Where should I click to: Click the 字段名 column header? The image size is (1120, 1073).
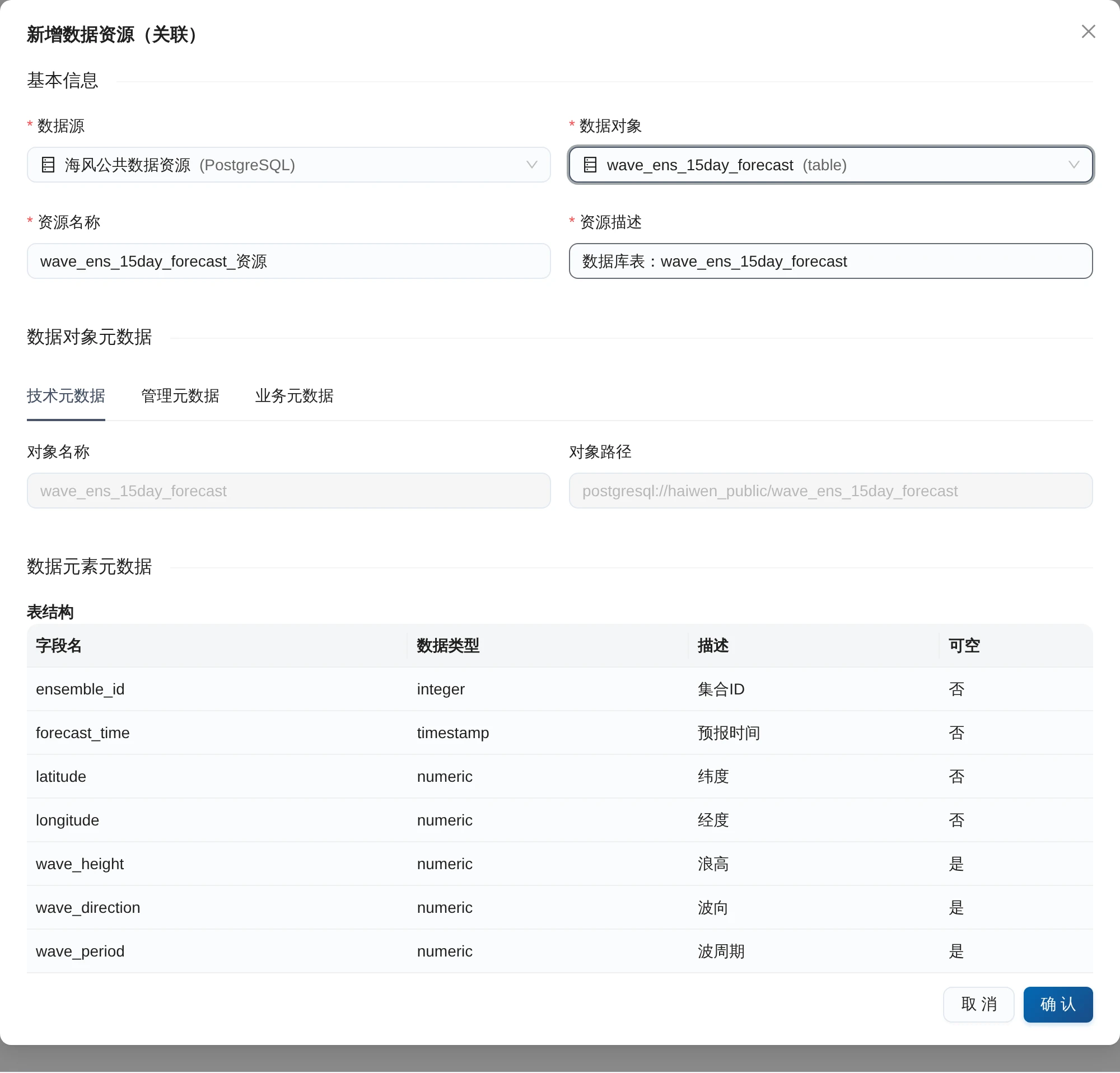[217, 646]
